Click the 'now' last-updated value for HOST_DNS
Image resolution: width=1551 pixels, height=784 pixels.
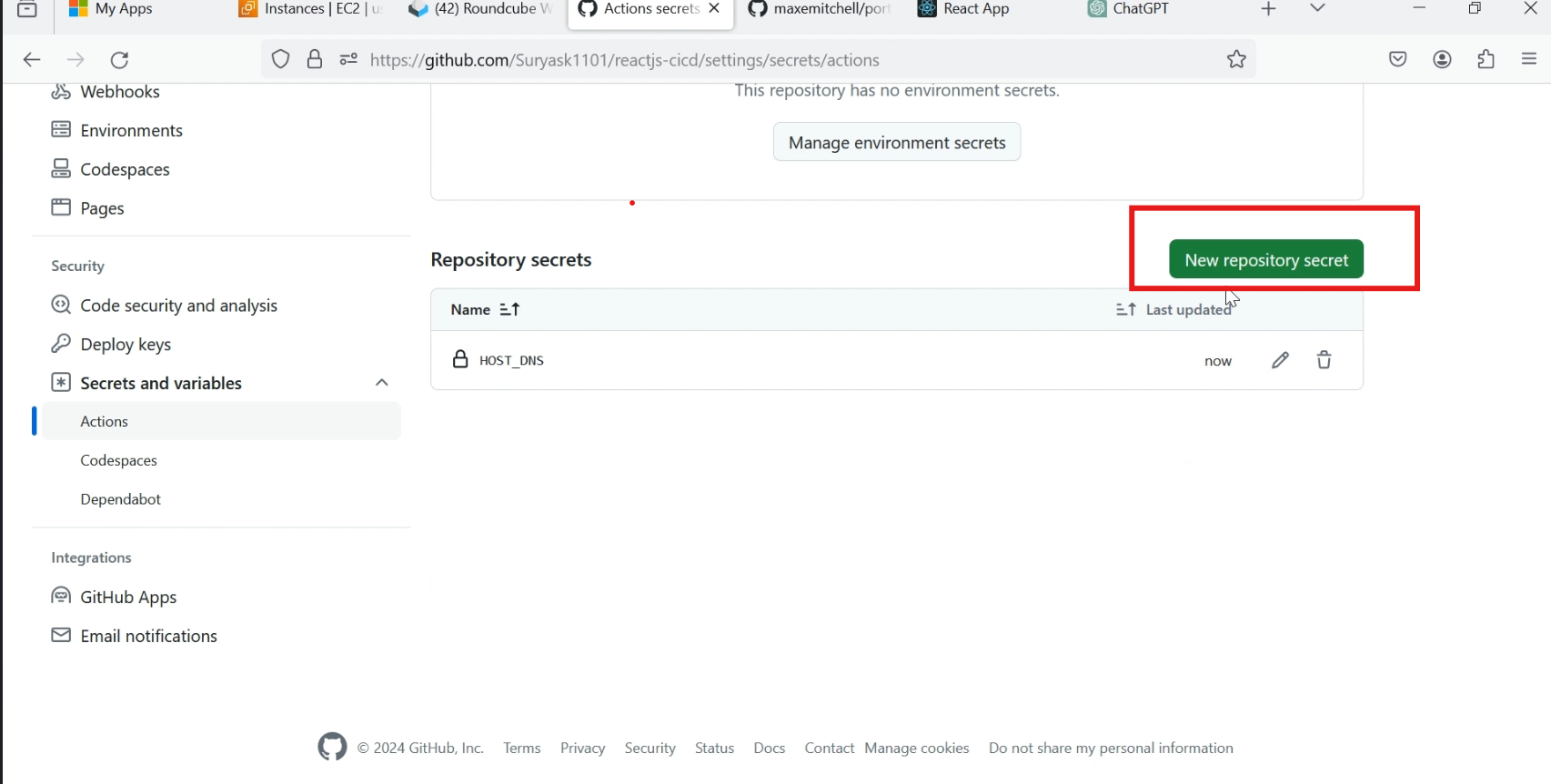coord(1218,361)
